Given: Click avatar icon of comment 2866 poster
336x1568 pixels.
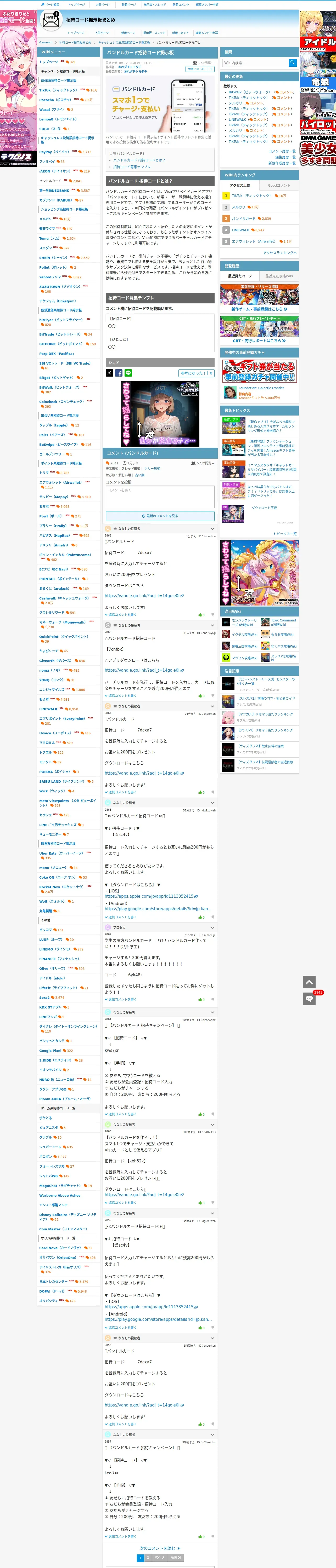Looking at the screenshot, I should [108, 529].
